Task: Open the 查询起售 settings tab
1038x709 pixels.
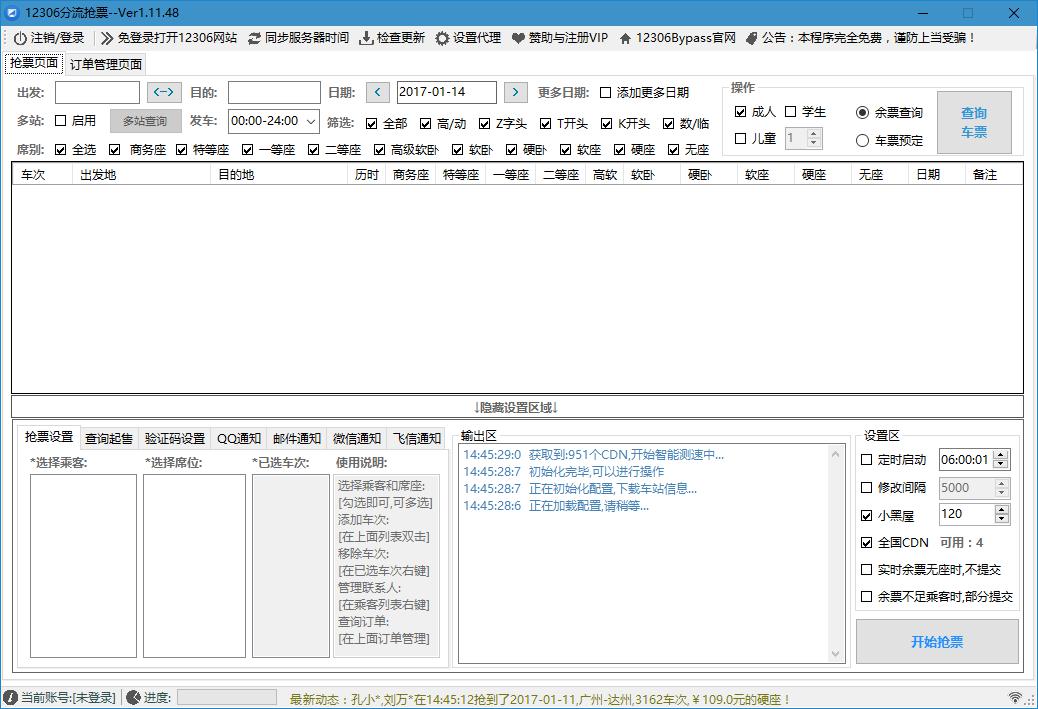Action: pyautogui.click(x=109, y=438)
